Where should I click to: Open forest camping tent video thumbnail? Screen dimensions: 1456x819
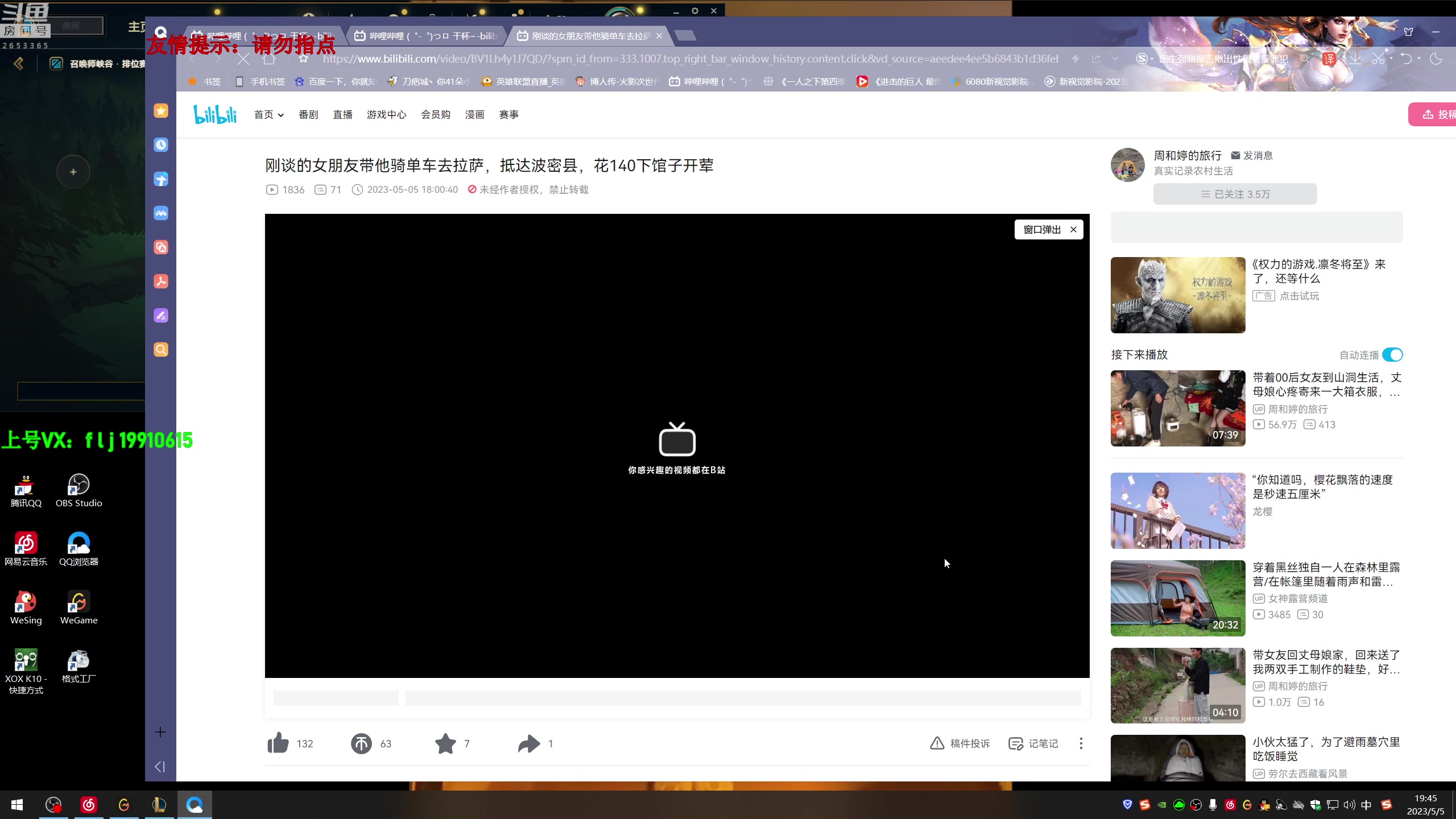pos(1178,598)
